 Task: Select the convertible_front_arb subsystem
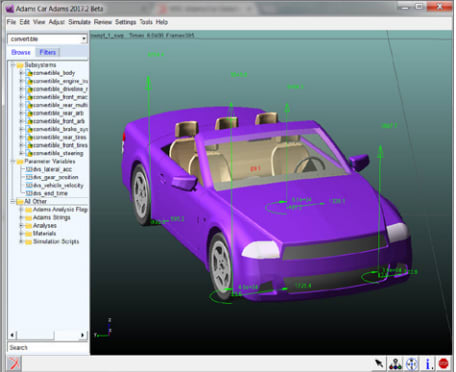pos(55,121)
